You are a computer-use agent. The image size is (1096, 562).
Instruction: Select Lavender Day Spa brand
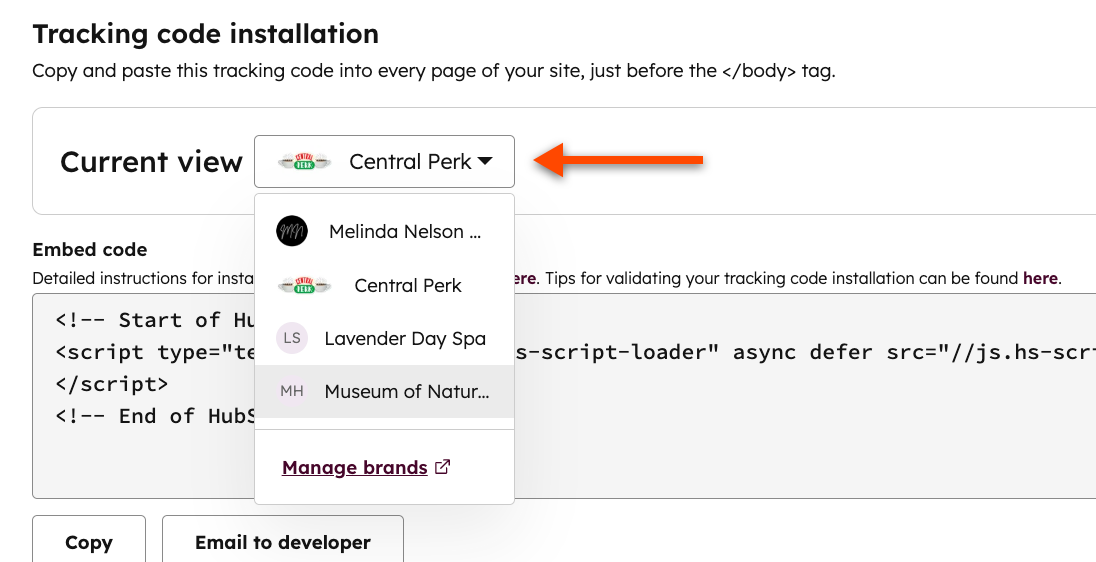(384, 338)
